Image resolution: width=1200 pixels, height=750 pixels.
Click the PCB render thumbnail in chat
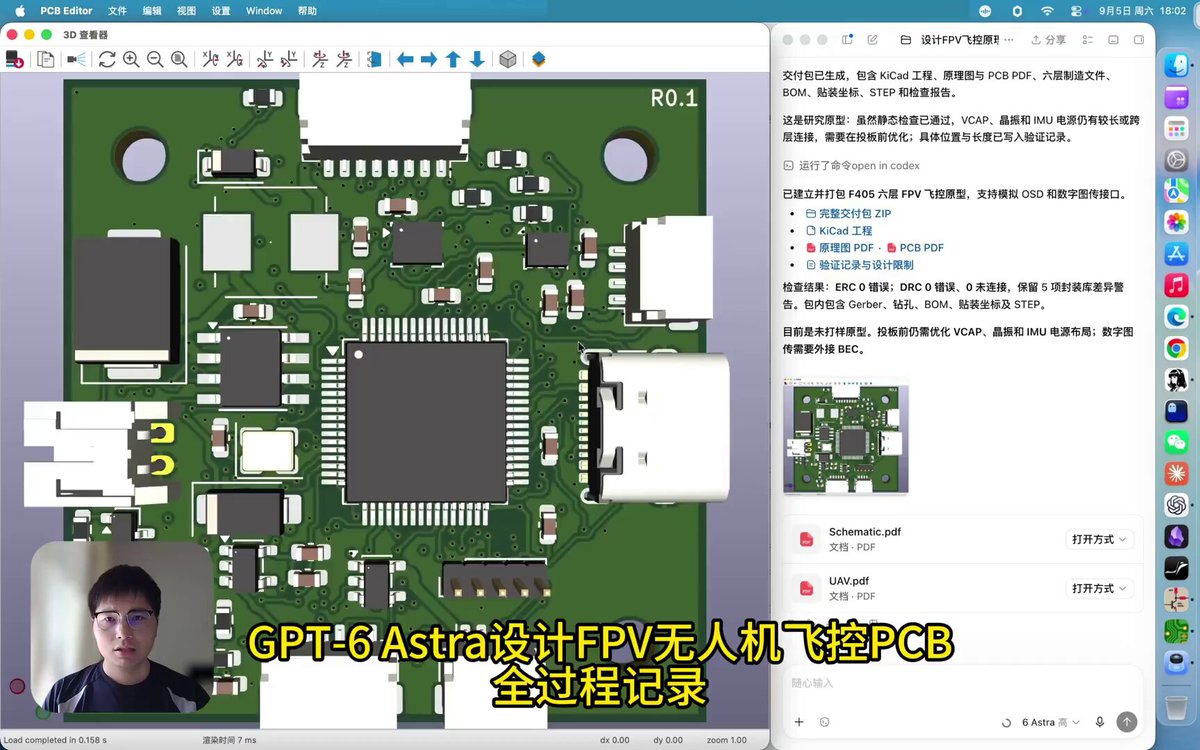pos(846,437)
